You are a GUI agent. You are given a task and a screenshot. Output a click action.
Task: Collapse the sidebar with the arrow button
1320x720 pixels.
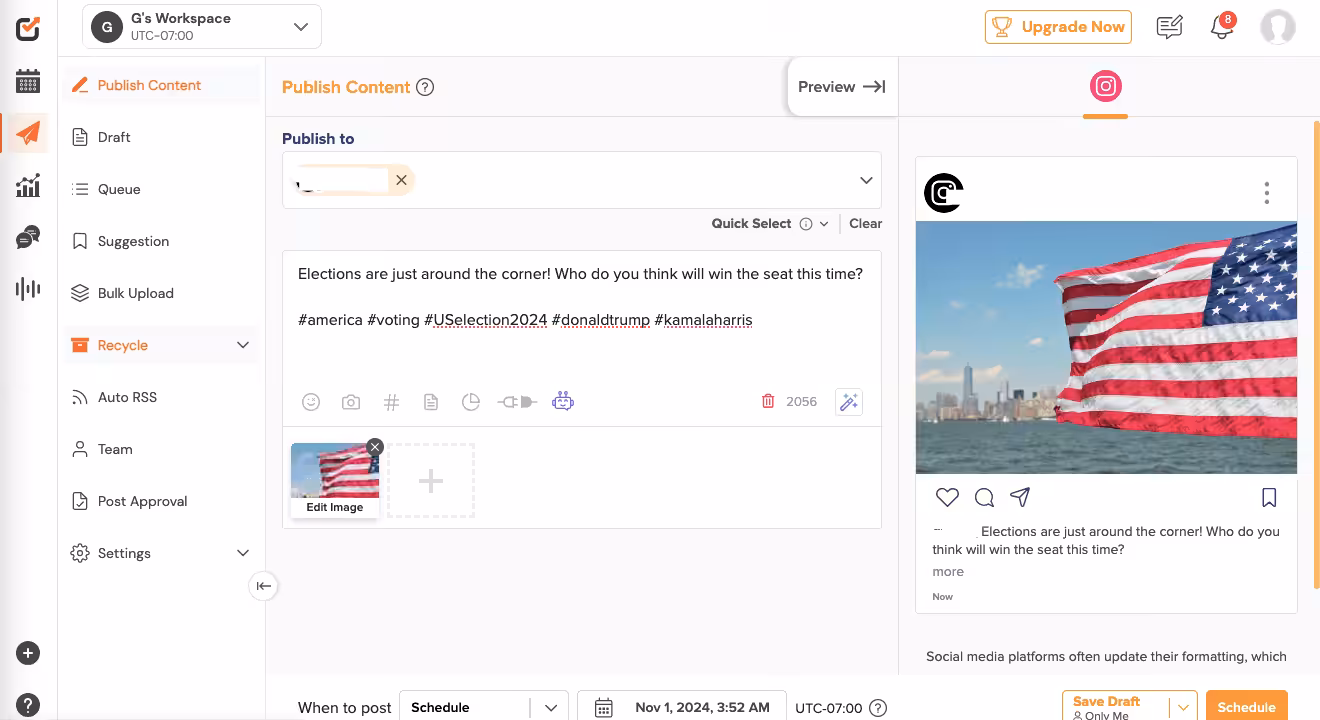pos(263,586)
